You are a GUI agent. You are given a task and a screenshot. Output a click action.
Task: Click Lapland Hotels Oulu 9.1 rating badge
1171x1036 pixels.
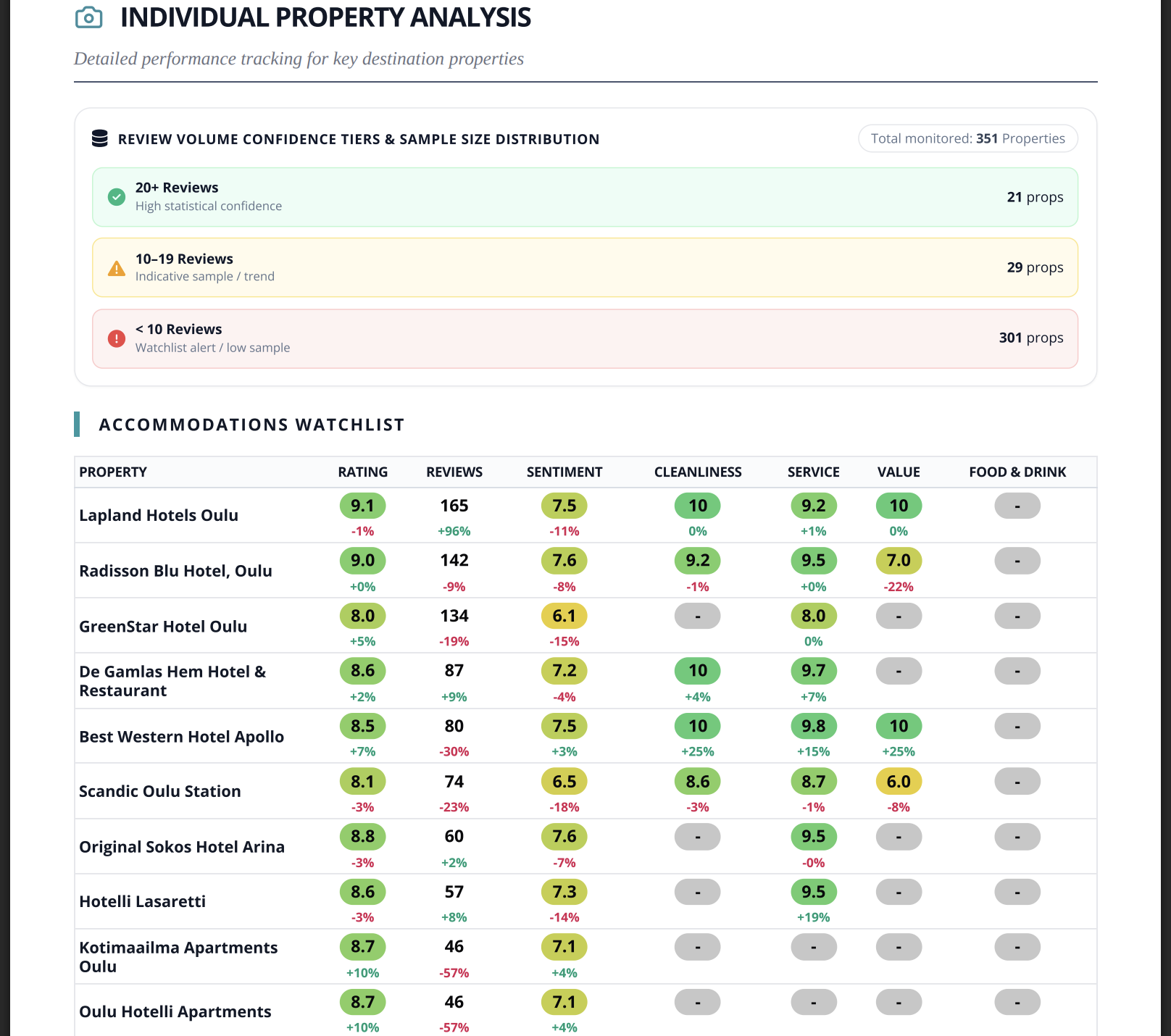[x=363, y=506]
